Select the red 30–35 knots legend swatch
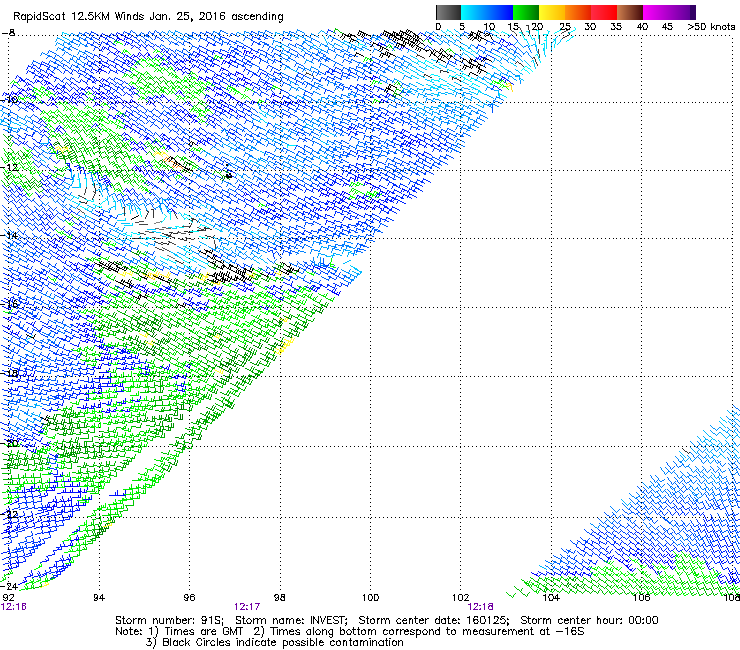Screen dimensions: 740x650 (x=604, y=12)
